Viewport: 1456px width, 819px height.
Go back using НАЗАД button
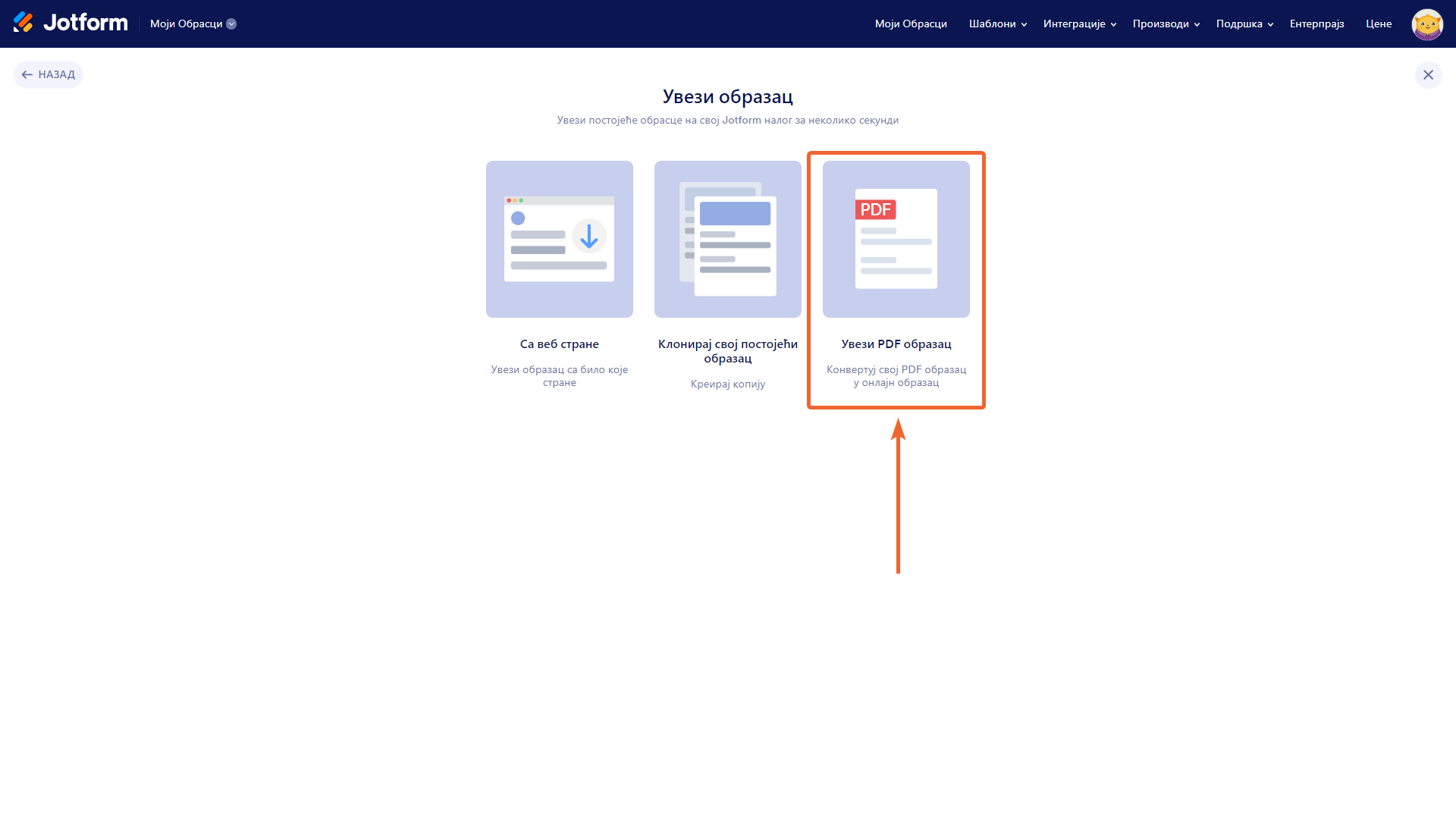point(49,74)
